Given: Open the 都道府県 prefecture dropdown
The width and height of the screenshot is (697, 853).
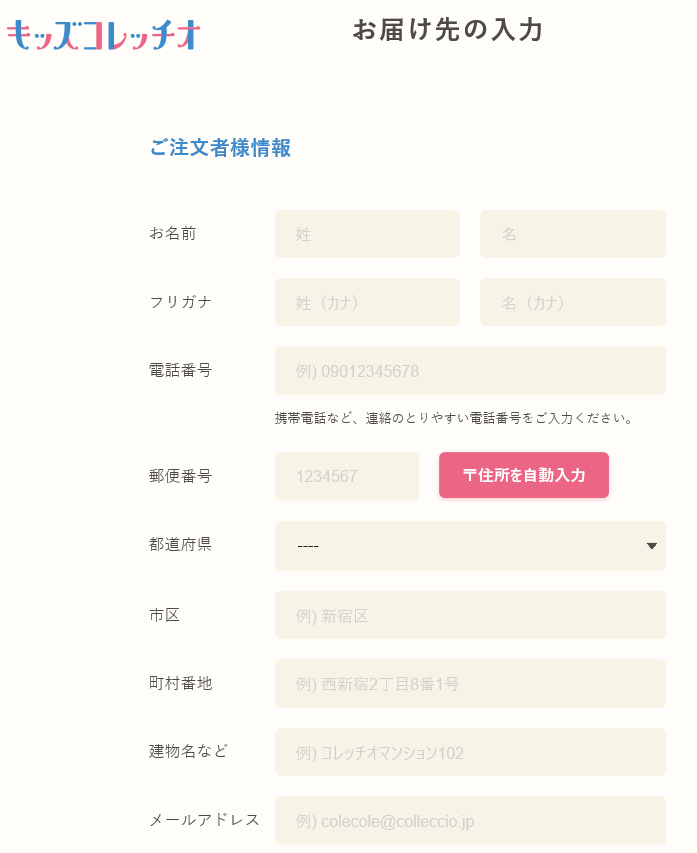Looking at the screenshot, I should coord(470,546).
